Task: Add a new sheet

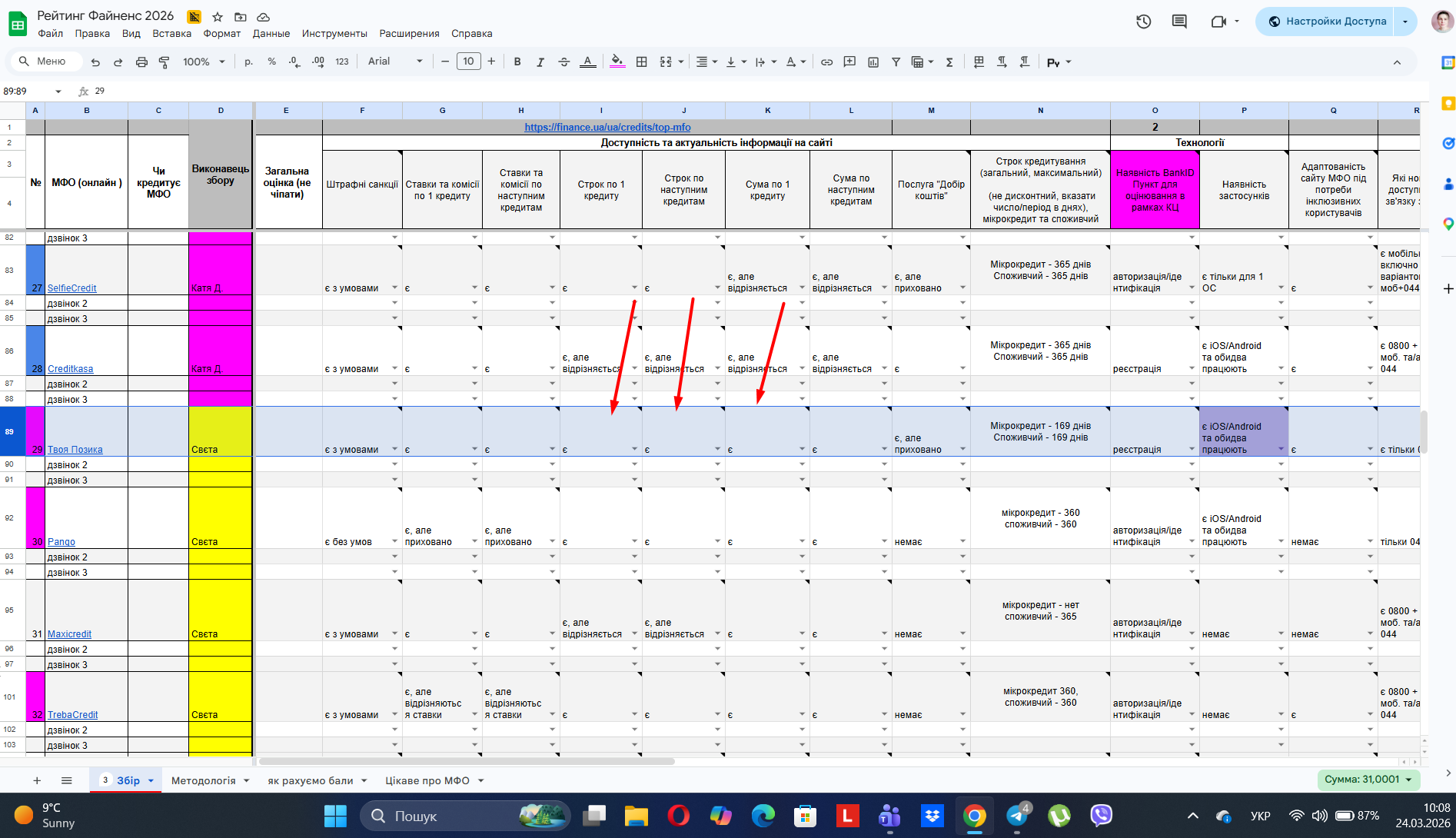Action: (x=37, y=780)
